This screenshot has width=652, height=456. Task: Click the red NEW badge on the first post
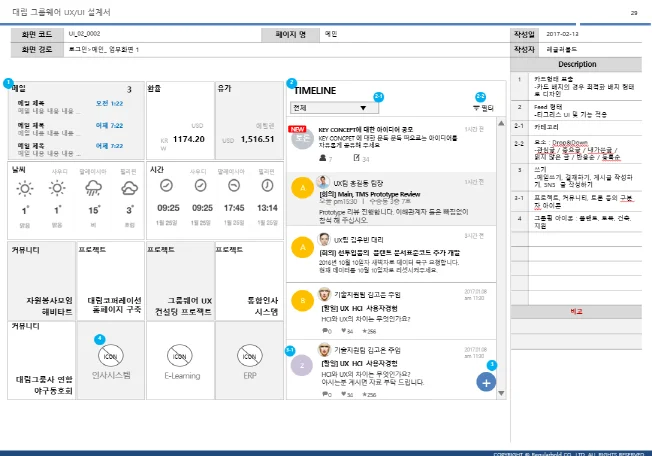[297, 129]
